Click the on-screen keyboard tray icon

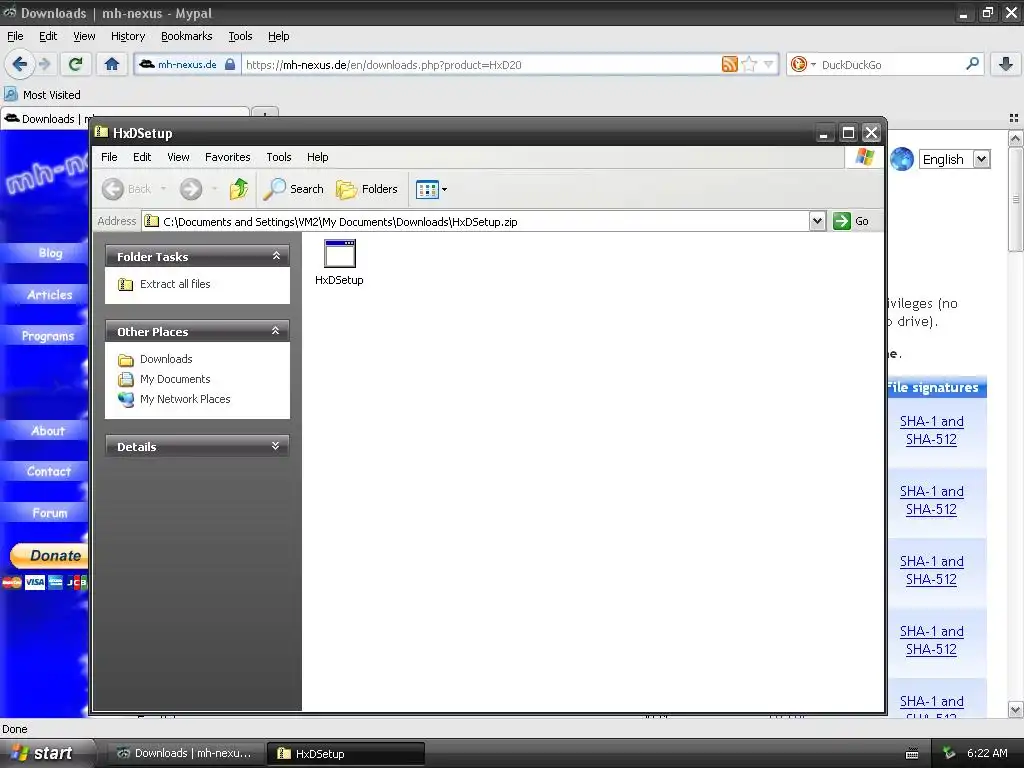pyautogui.click(x=912, y=754)
